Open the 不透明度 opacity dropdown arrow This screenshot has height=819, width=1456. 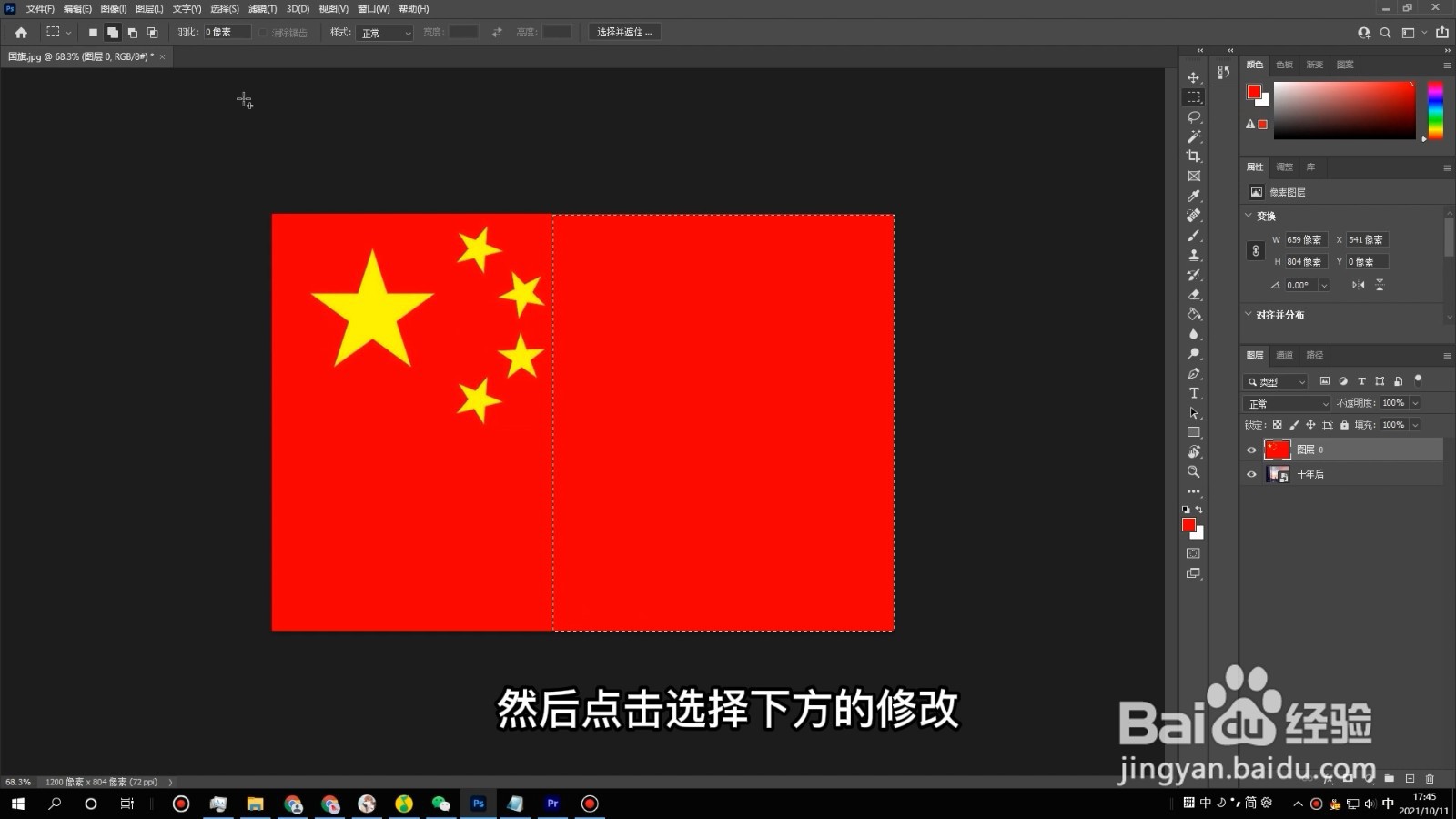click(x=1415, y=403)
